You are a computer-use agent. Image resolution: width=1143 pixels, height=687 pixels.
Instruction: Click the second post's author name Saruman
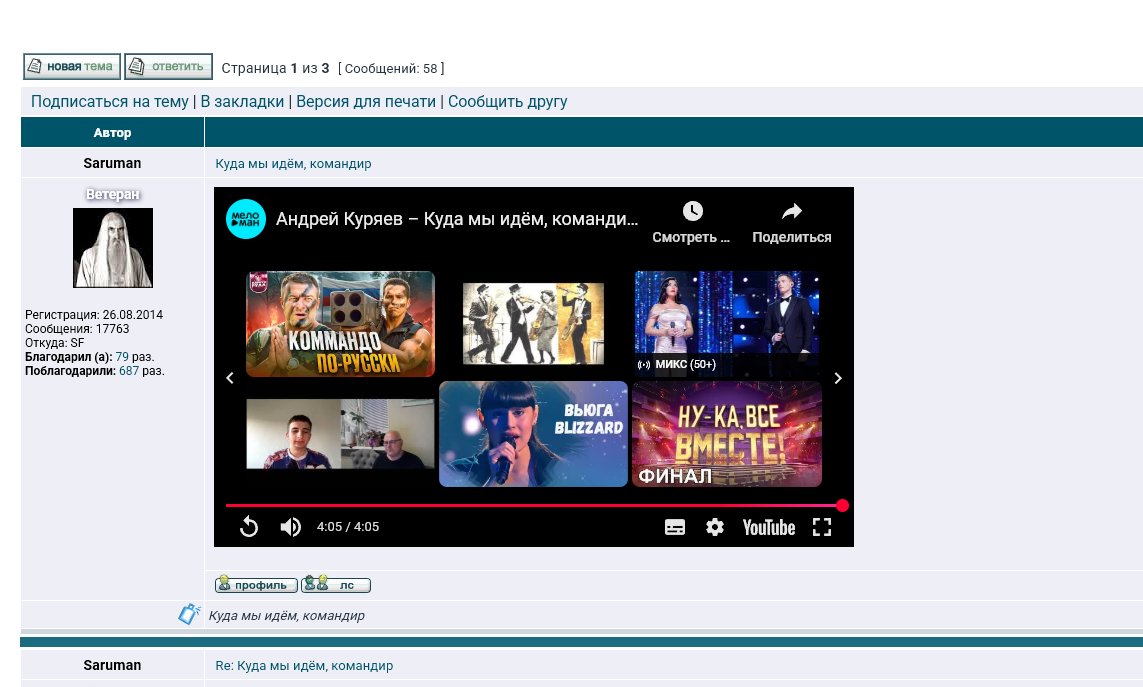tap(112, 665)
